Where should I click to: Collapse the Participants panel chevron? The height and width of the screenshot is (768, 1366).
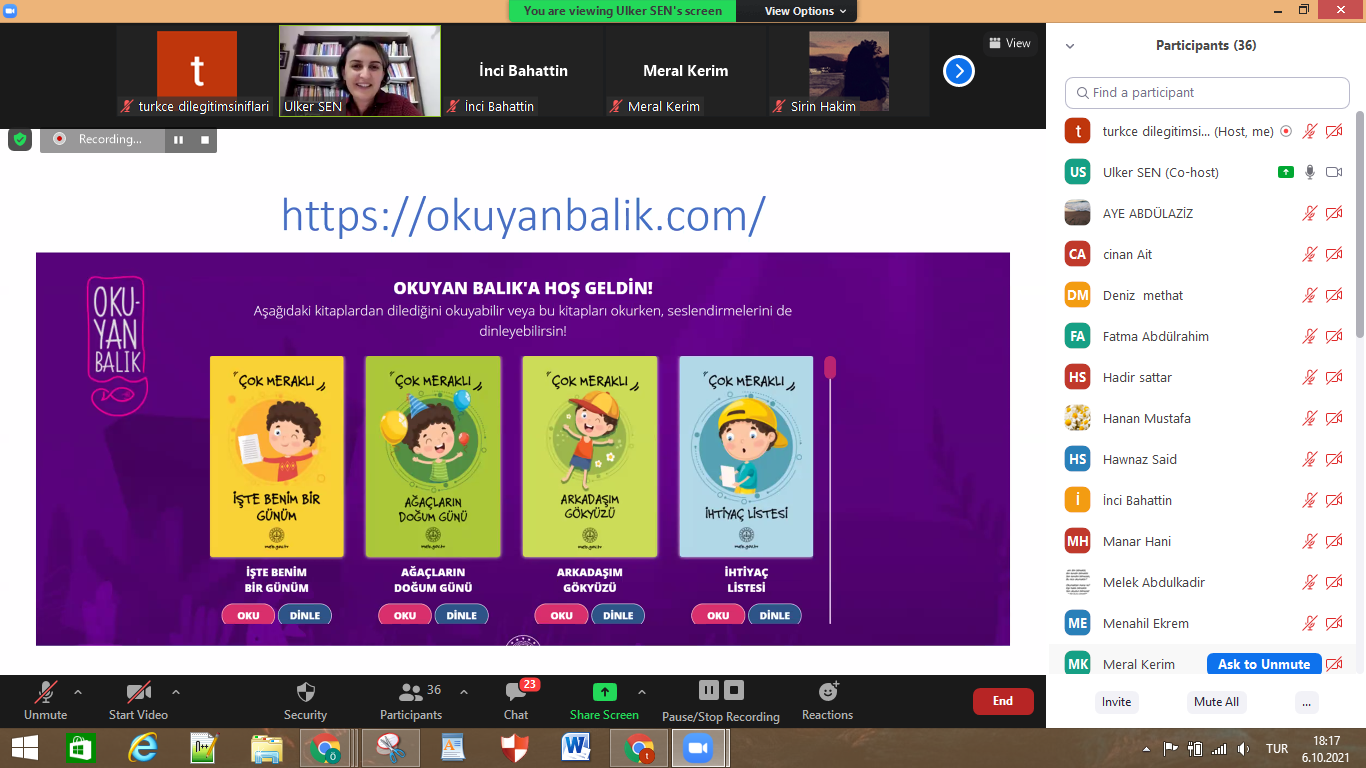click(x=1070, y=46)
